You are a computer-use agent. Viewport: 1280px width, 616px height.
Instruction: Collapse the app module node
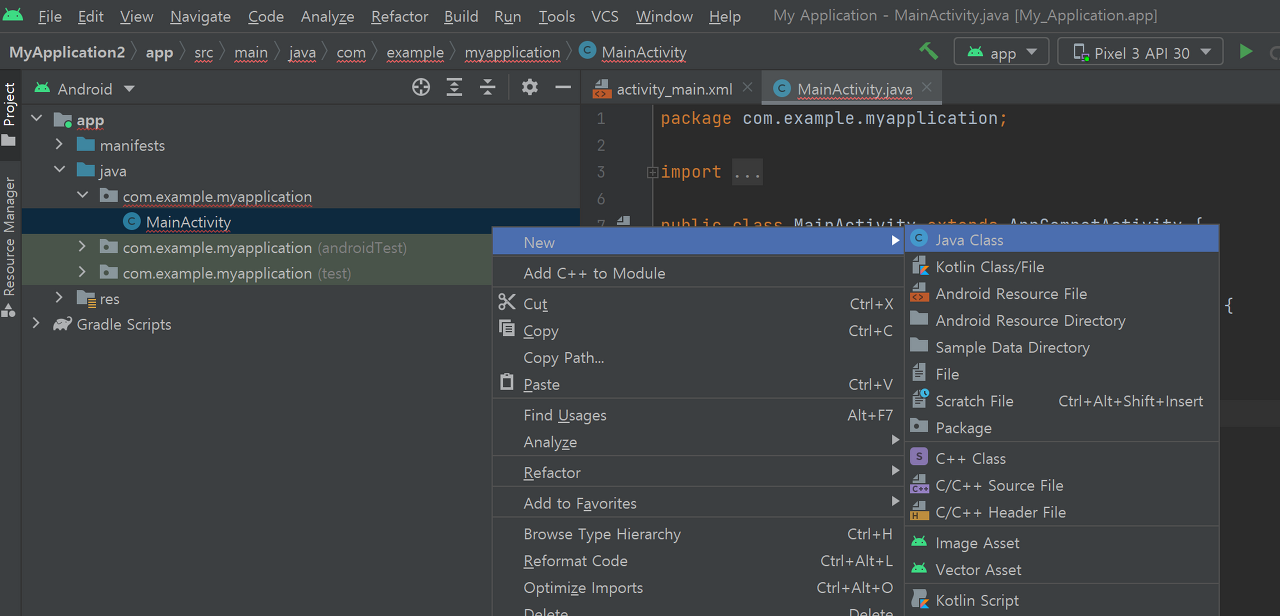click(x=37, y=120)
